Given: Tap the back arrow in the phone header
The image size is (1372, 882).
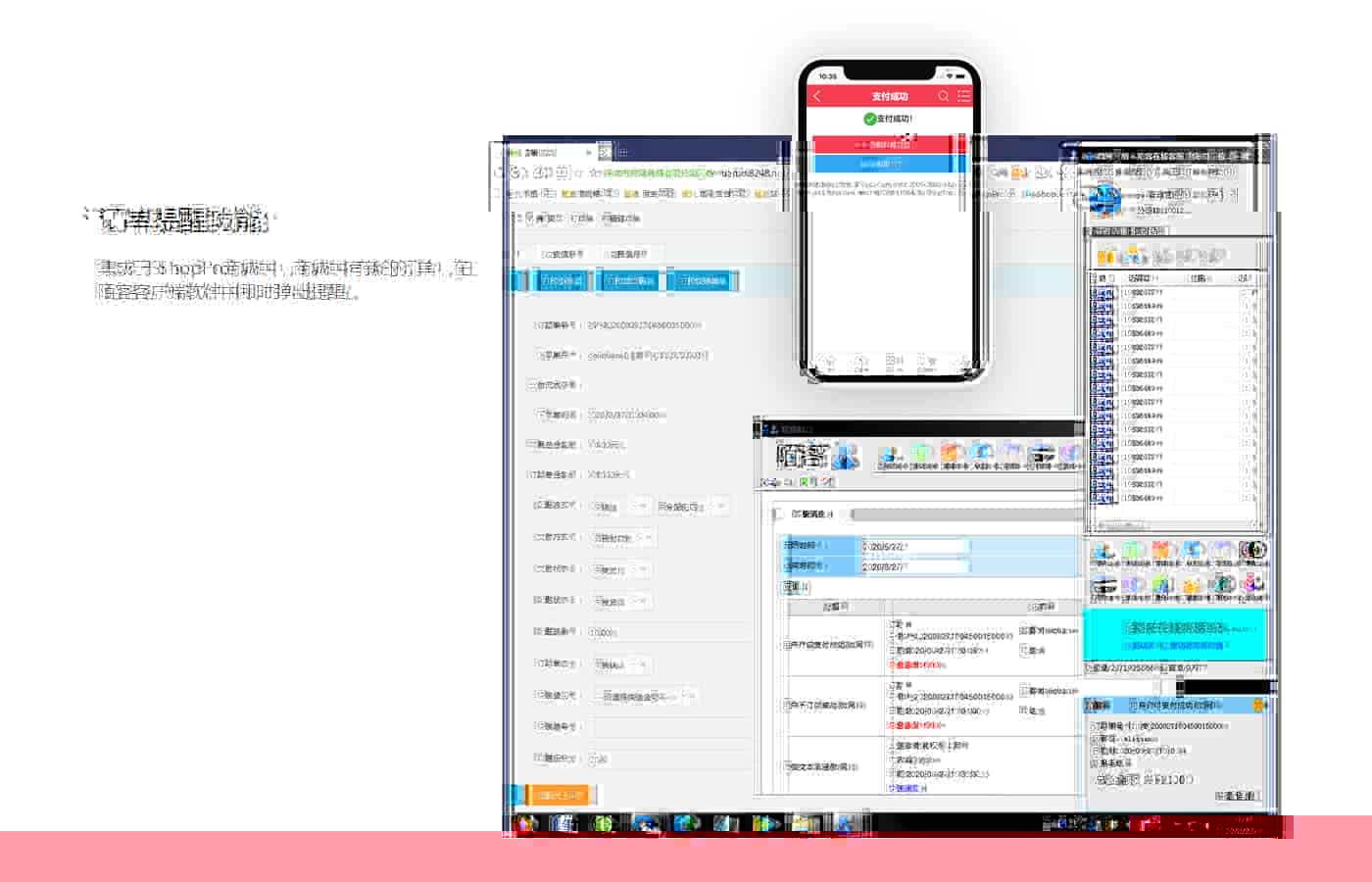Looking at the screenshot, I should pos(816,96).
